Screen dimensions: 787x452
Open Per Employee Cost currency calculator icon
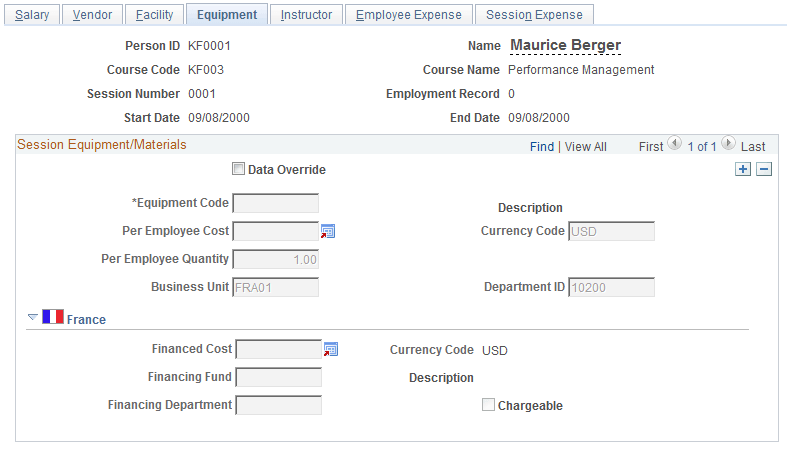[329, 231]
